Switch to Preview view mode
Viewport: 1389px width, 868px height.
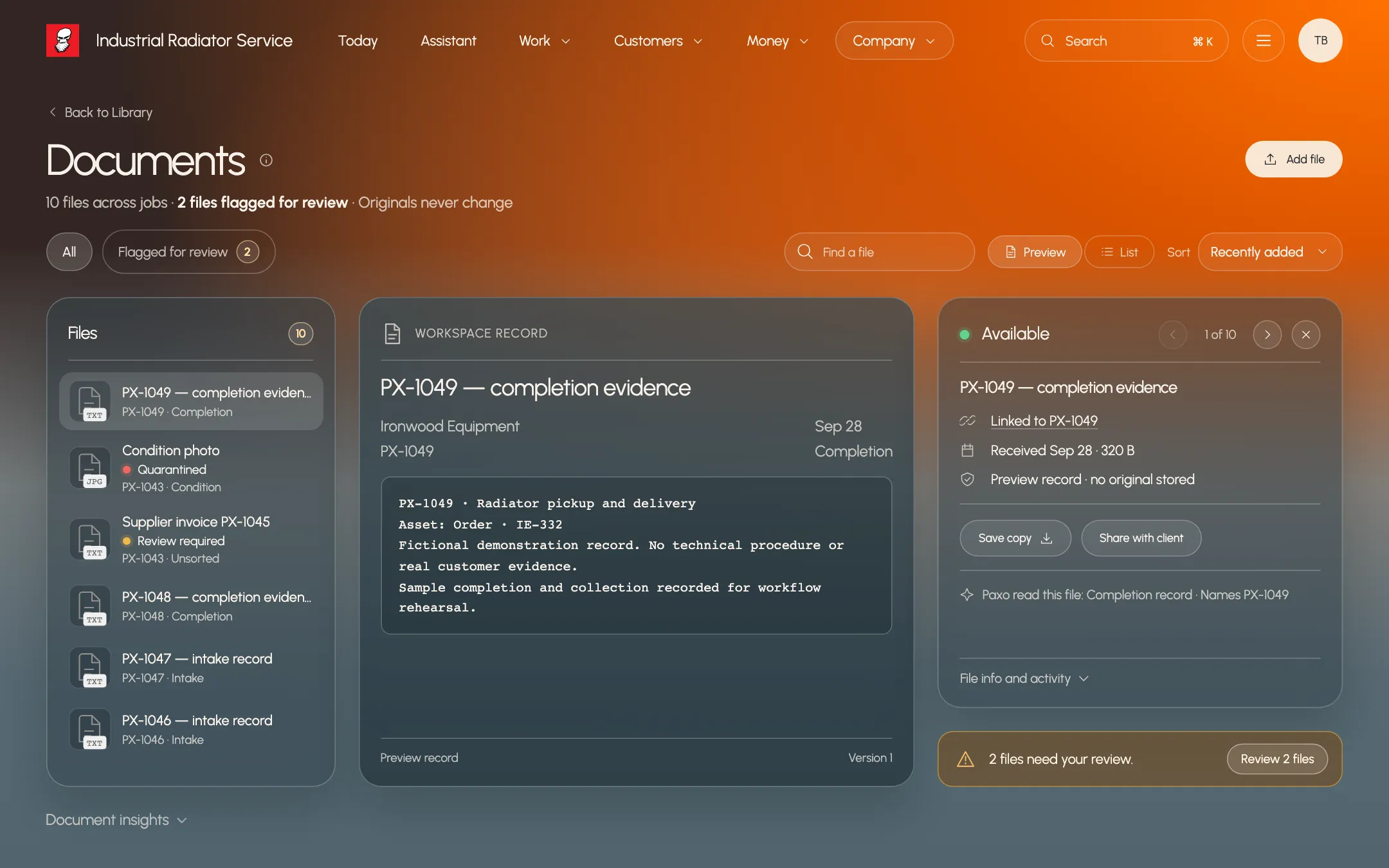1035,252
